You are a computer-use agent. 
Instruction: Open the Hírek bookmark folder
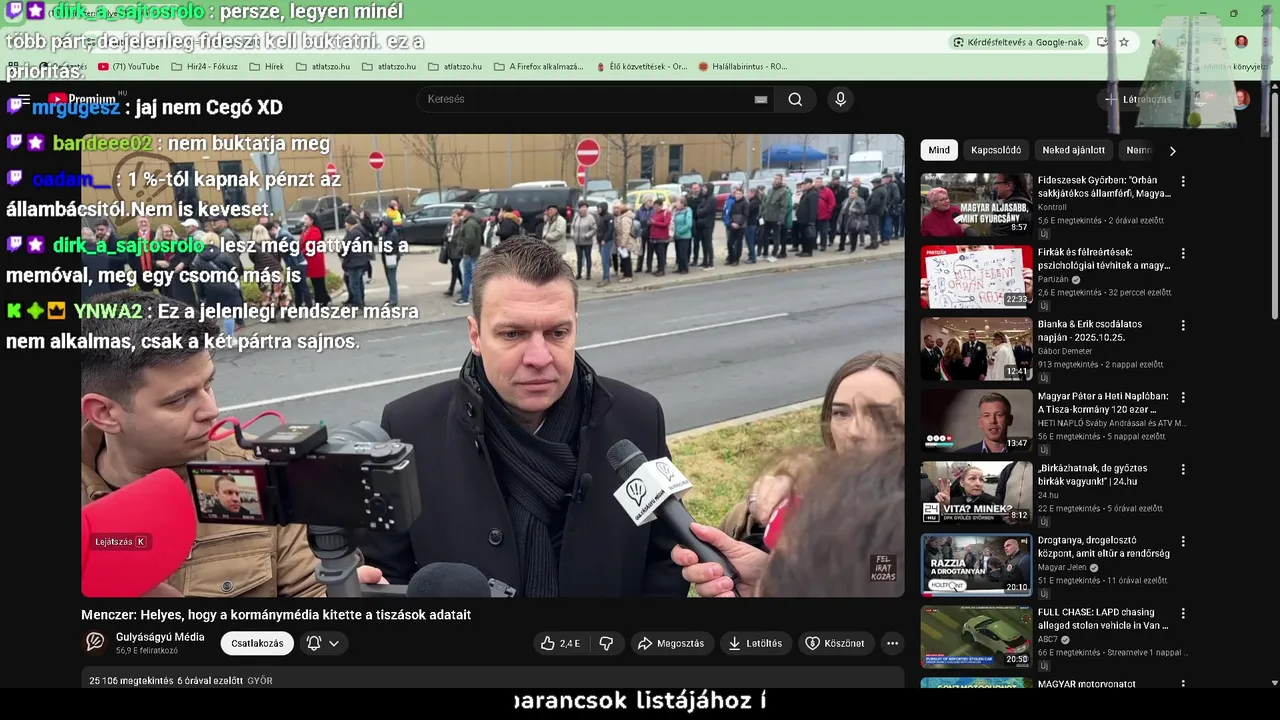point(266,67)
